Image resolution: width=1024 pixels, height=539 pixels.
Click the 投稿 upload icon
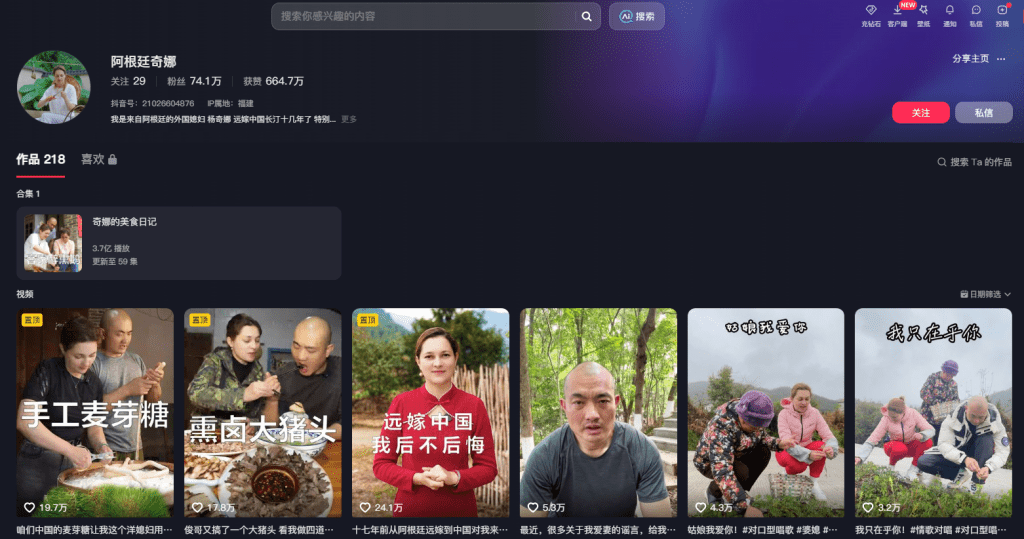[1002, 11]
